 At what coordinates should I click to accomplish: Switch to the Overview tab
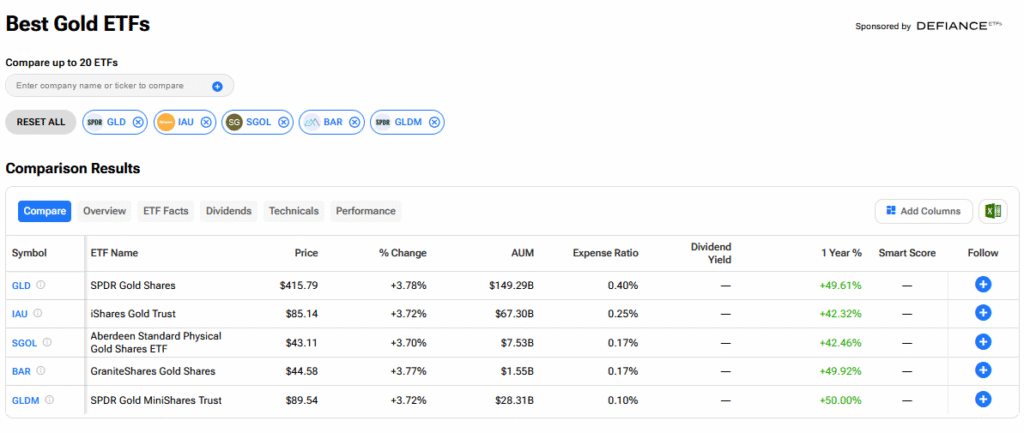104,211
